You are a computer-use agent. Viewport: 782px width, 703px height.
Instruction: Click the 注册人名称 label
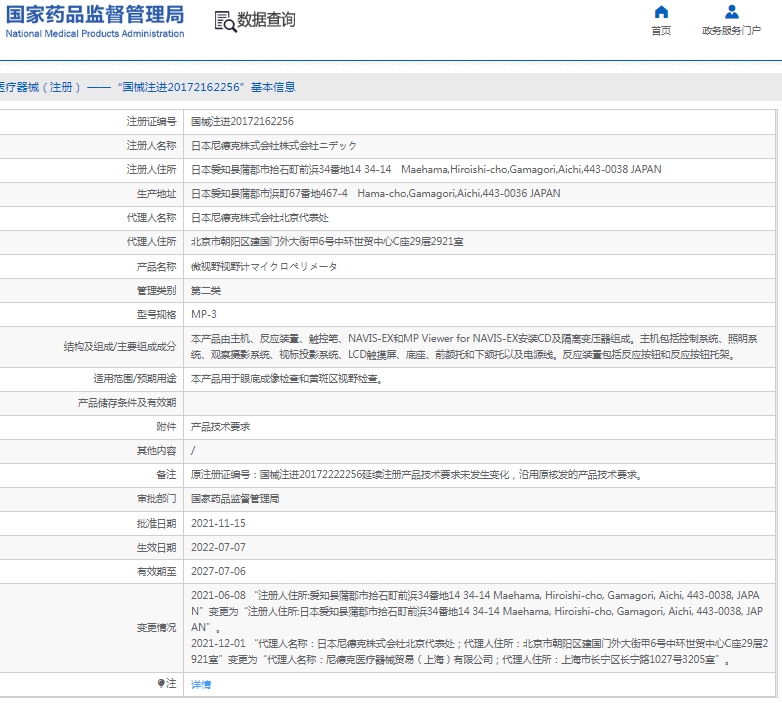click(152, 146)
